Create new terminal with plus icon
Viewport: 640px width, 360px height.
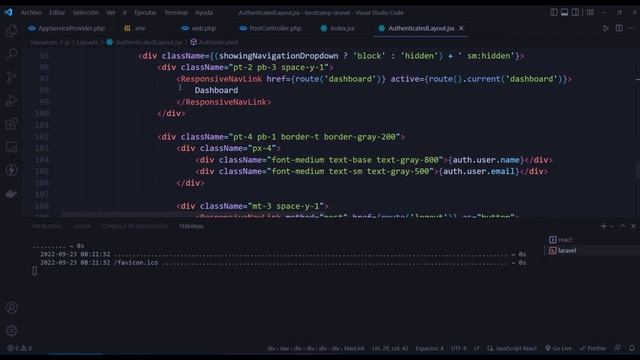tap(603, 226)
